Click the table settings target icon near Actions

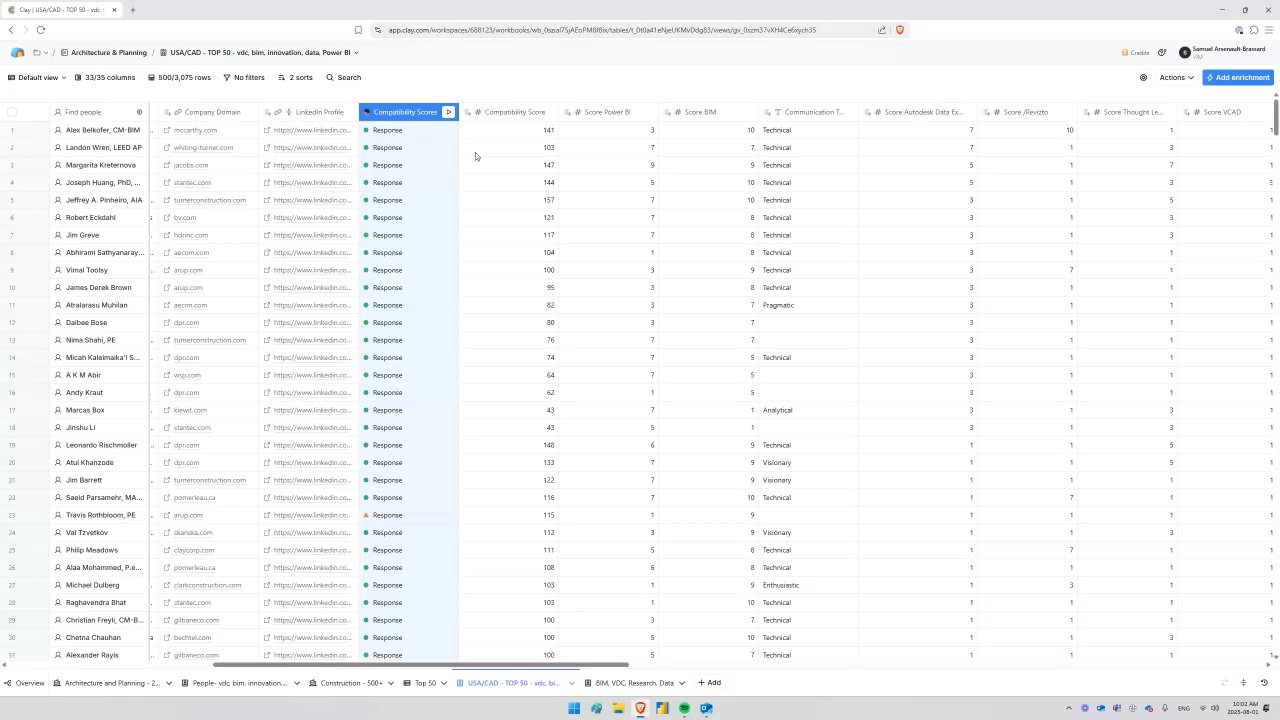[x=1144, y=77]
